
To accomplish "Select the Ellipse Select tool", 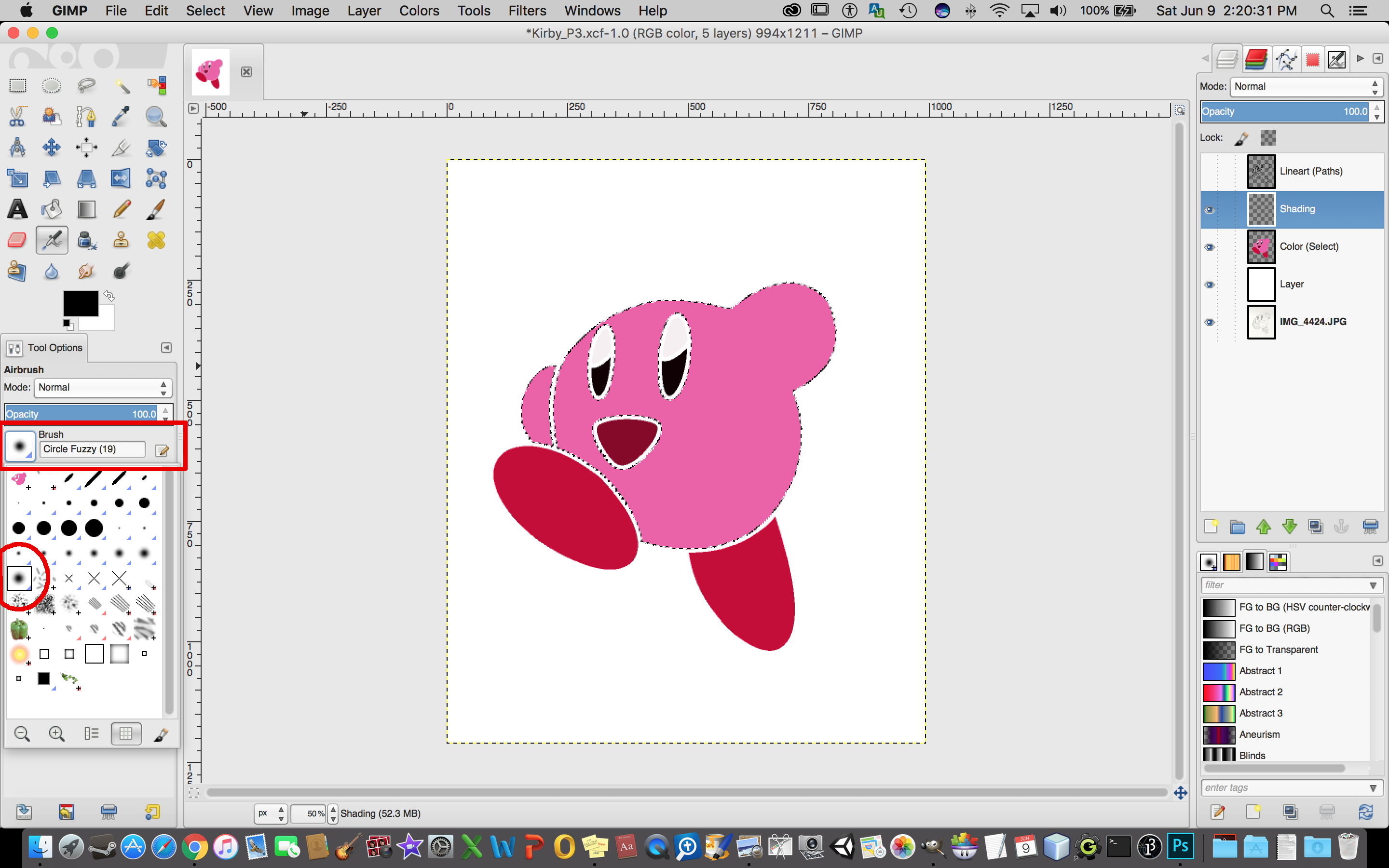I will click(x=52, y=86).
